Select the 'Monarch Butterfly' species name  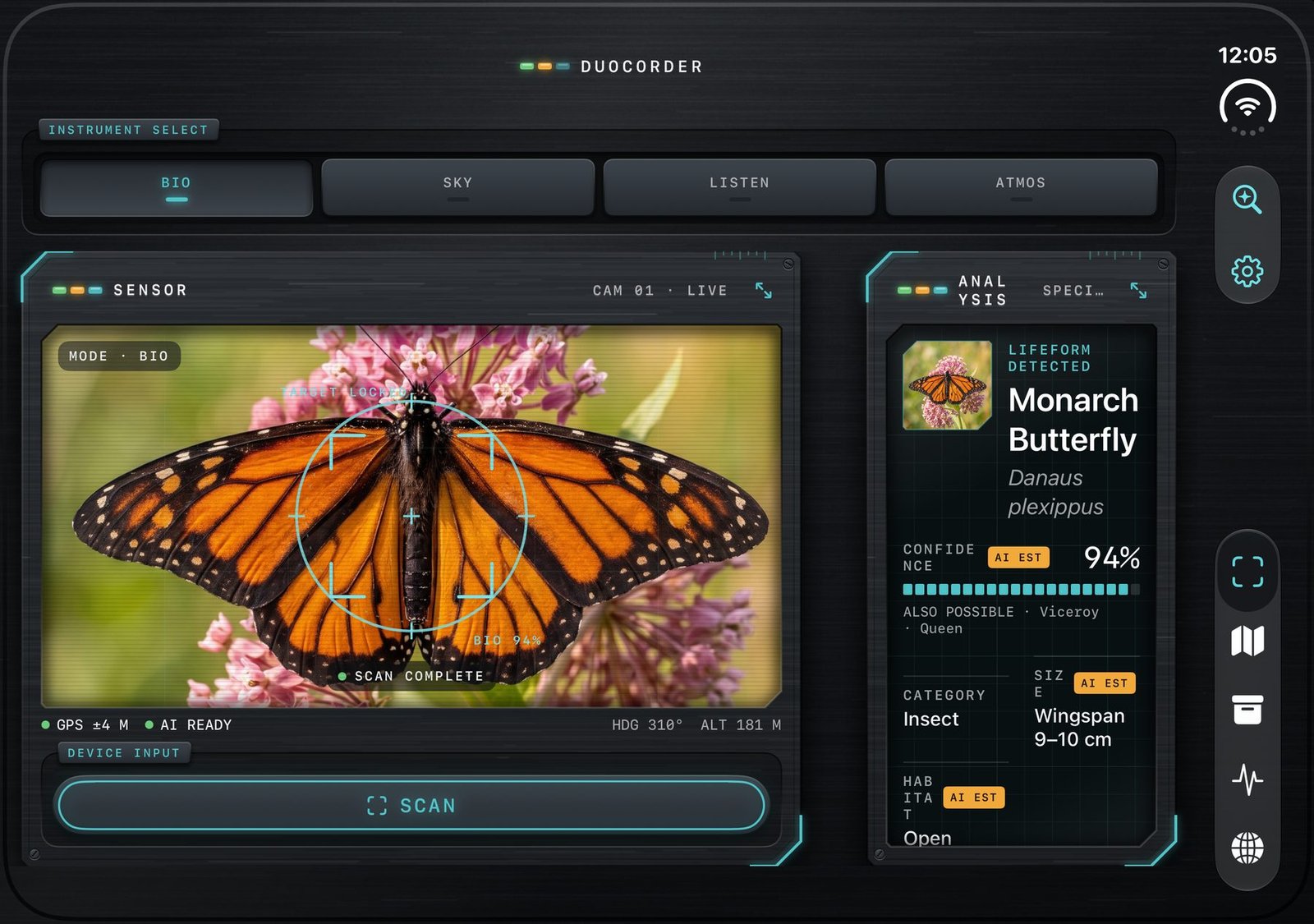1073,420
